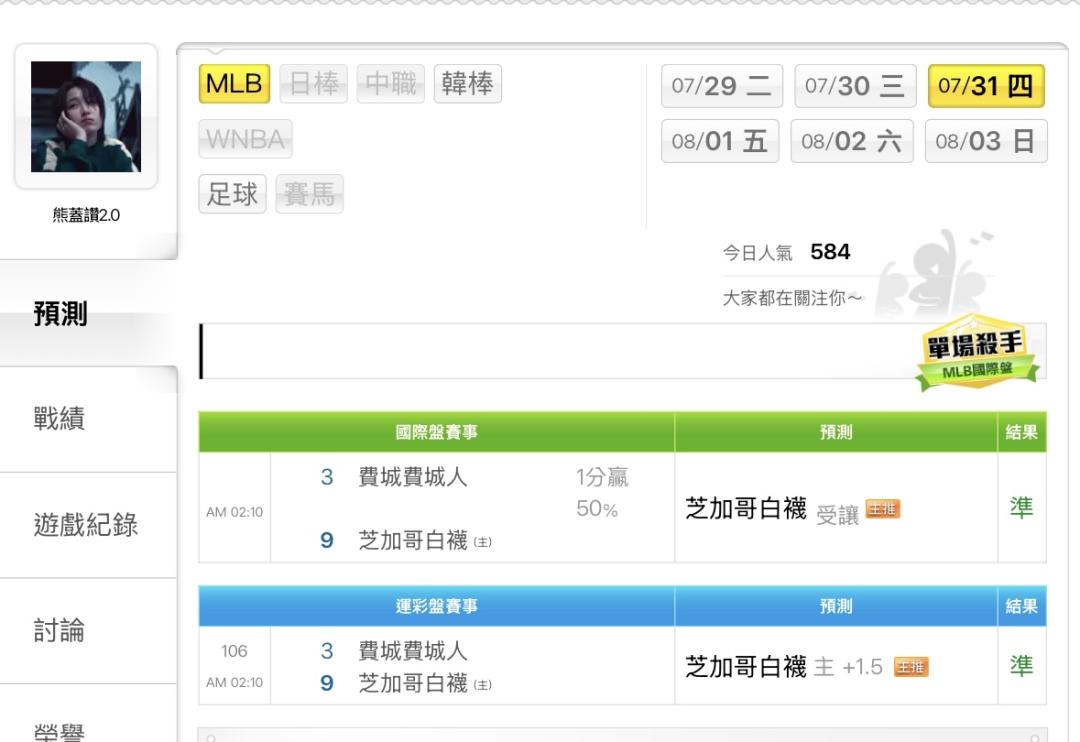Click the 運彩盤 prediction 芝加哥白襪 主 +1.5

point(784,667)
